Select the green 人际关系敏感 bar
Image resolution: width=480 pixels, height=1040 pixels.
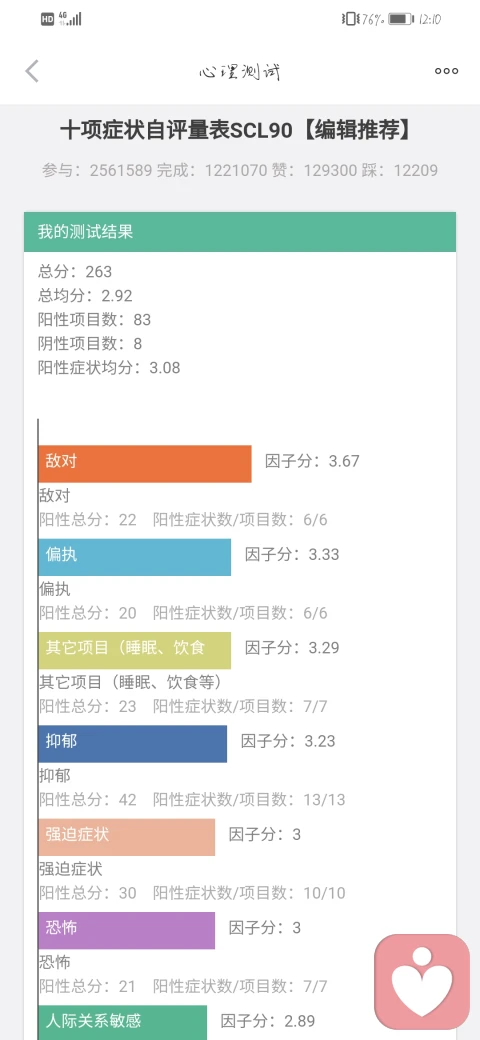[123, 1022]
